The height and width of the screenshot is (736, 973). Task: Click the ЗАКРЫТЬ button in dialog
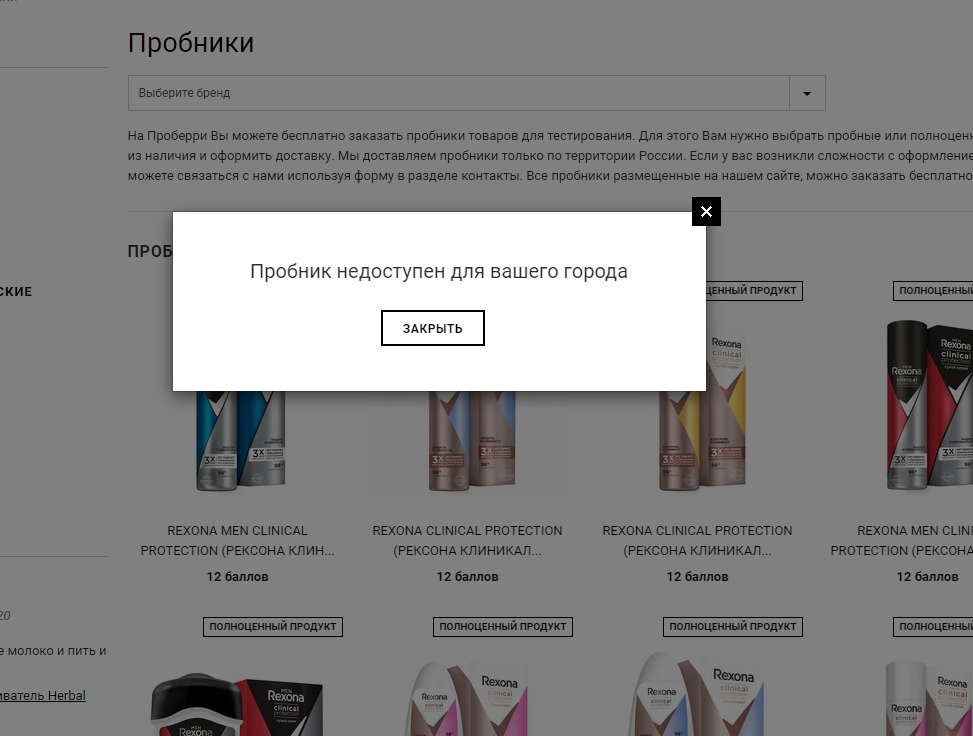tap(433, 328)
